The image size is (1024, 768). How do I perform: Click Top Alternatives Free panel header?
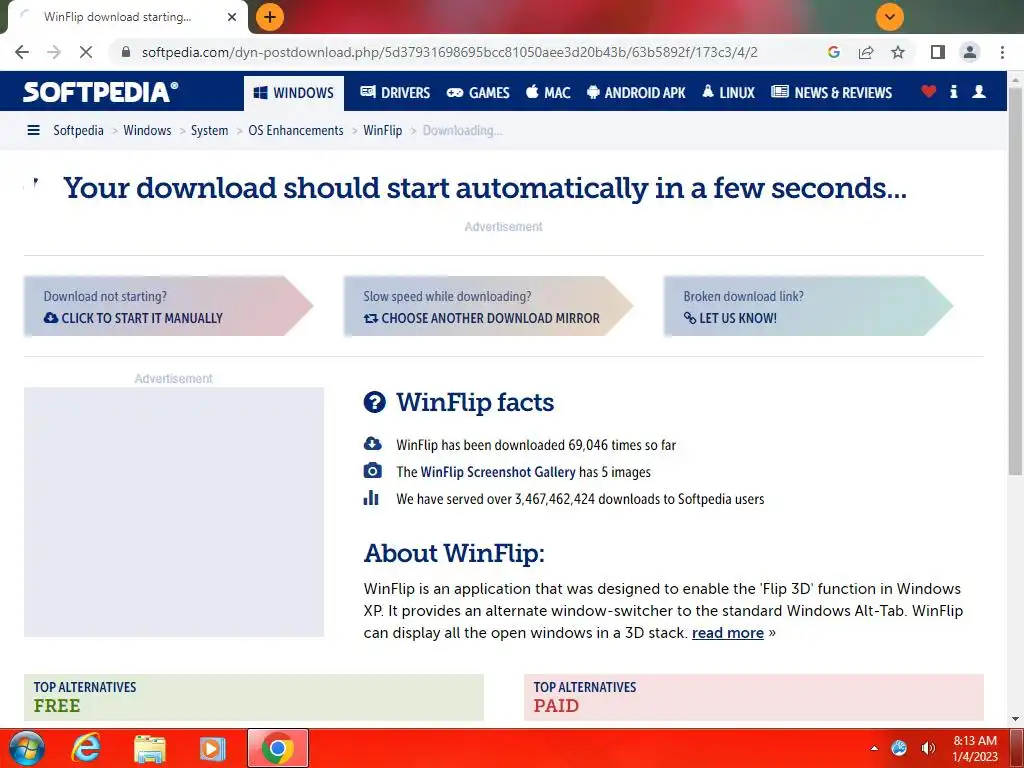[253, 697]
